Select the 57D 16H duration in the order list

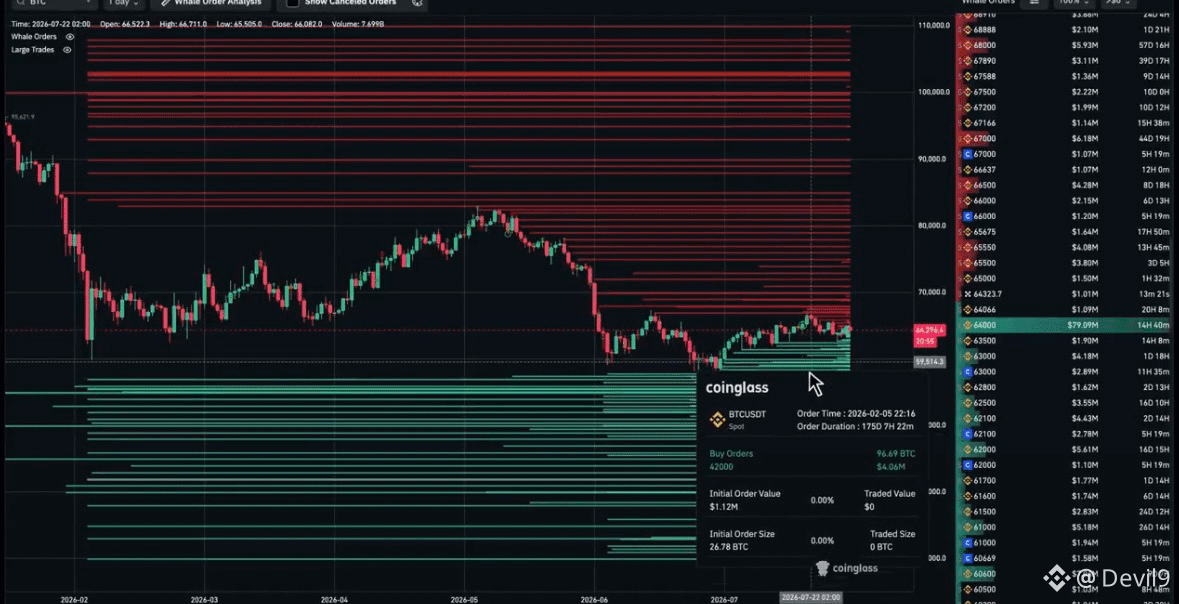click(x=1152, y=45)
